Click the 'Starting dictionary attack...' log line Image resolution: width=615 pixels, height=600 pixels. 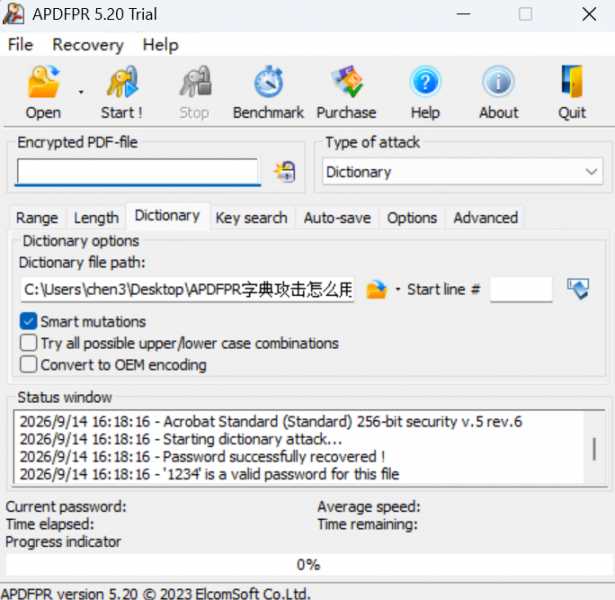point(181,439)
